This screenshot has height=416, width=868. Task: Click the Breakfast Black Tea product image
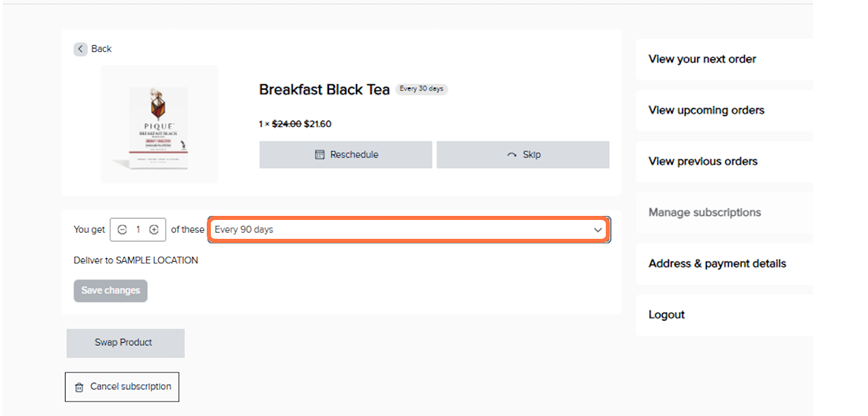coord(159,124)
